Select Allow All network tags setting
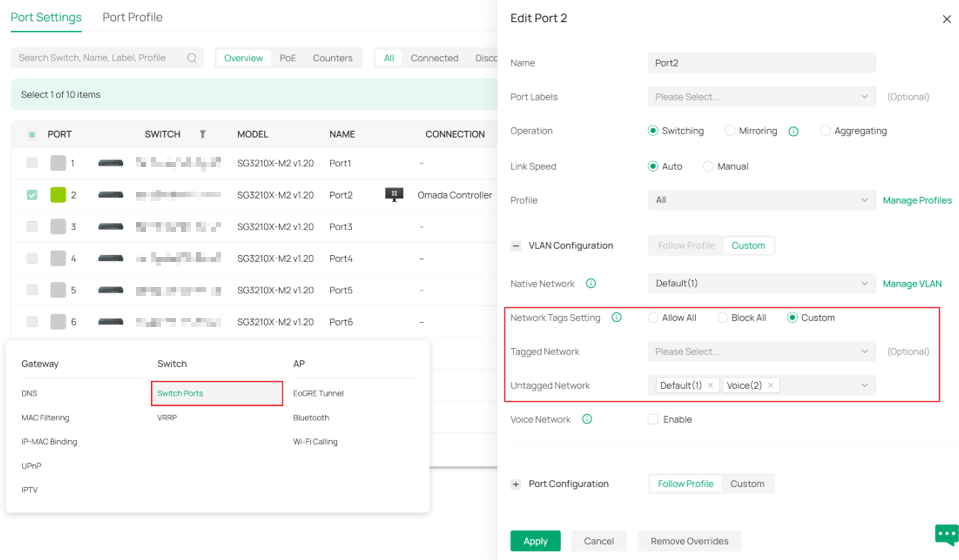Screen dimensions: 959x560 tap(653, 318)
